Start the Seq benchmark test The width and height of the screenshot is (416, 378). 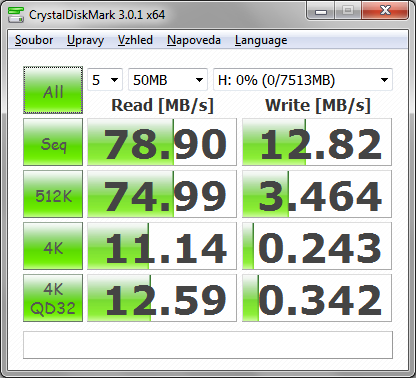[53, 142]
